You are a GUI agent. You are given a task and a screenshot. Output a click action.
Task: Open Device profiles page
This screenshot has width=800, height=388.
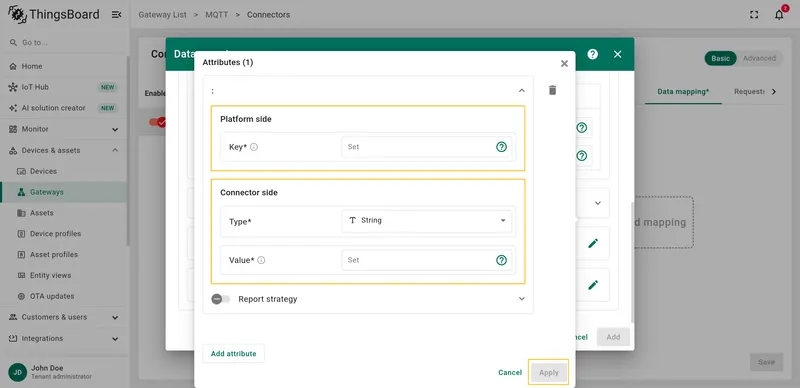[63, 234]
